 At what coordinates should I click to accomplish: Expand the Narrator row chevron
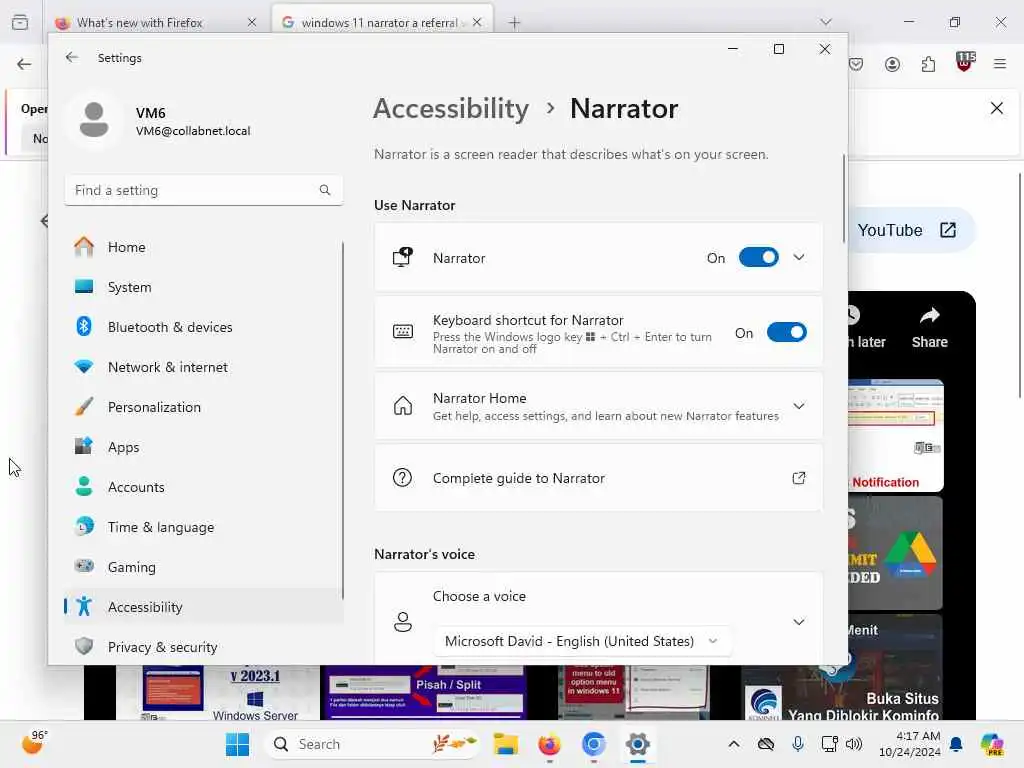tap(799, 257)
